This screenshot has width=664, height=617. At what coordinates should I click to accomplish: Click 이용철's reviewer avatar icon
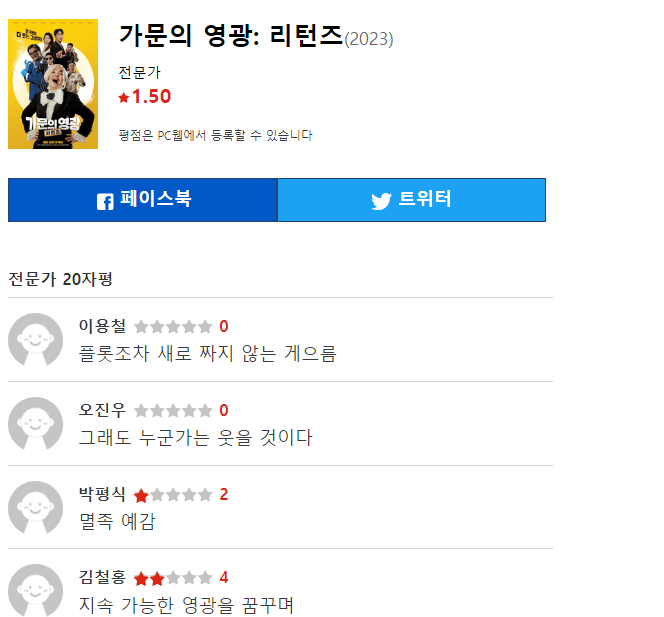[x=36, y=339]
